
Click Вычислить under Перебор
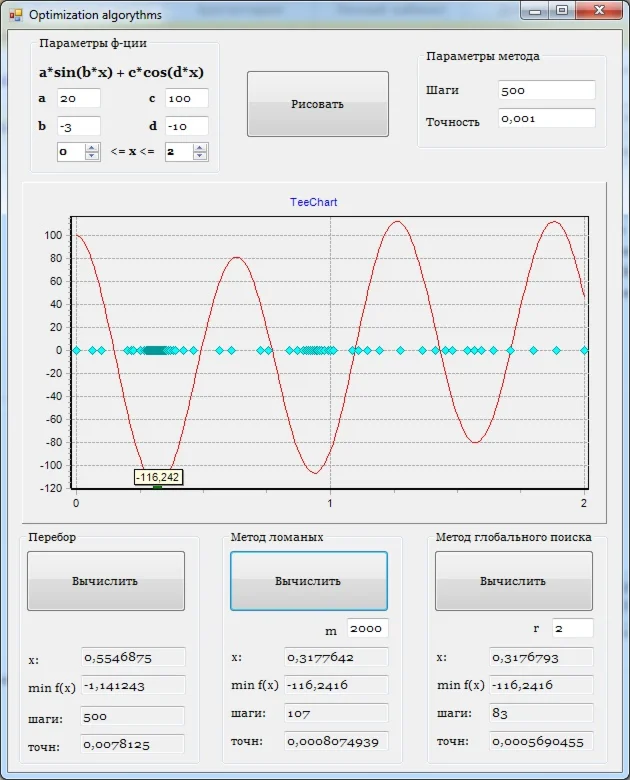coord(105,581)
